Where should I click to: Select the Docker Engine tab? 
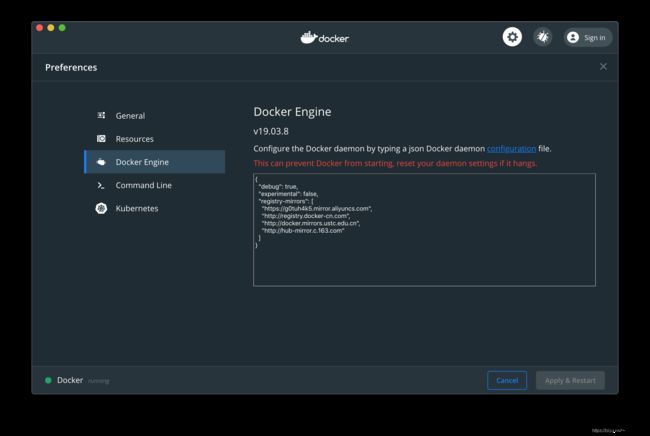tap(155, 162)
